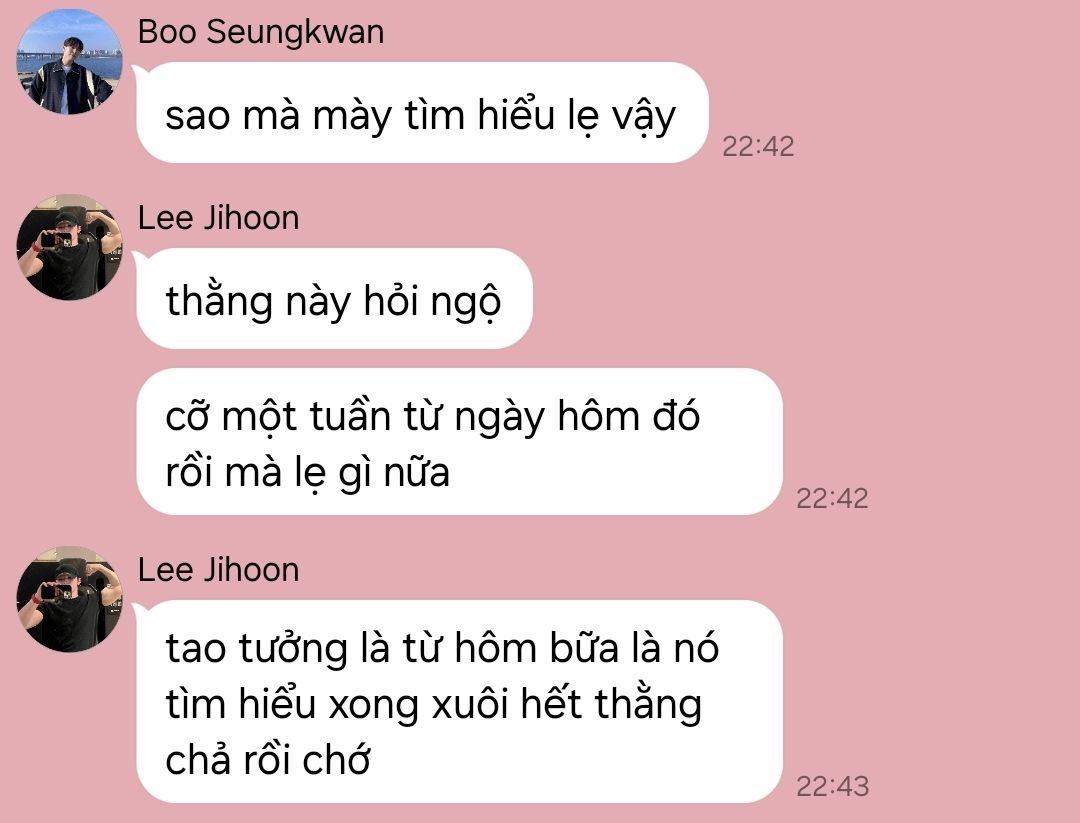The image size is (1080, 823).
Task: Select the bubble starting "cỡ một tuần từ ngày"
Action: tap(459, 441)
